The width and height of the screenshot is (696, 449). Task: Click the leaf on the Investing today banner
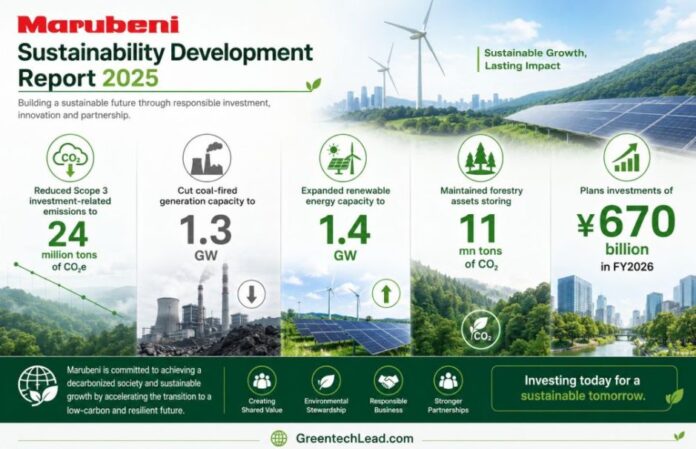pos(674,397)
